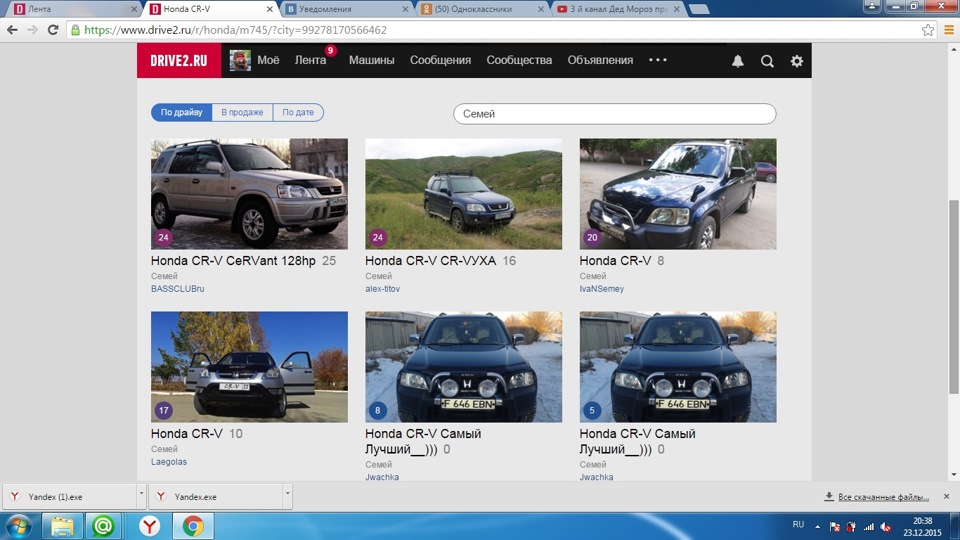Open Yandex.exe downloaded file

pos(216,497)
